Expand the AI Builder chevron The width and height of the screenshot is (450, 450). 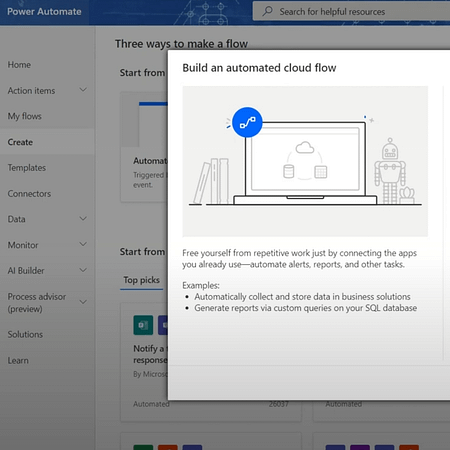83,270
